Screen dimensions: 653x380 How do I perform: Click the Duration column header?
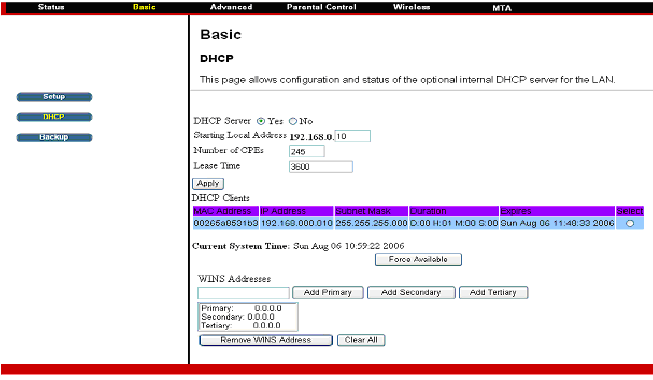454,211
